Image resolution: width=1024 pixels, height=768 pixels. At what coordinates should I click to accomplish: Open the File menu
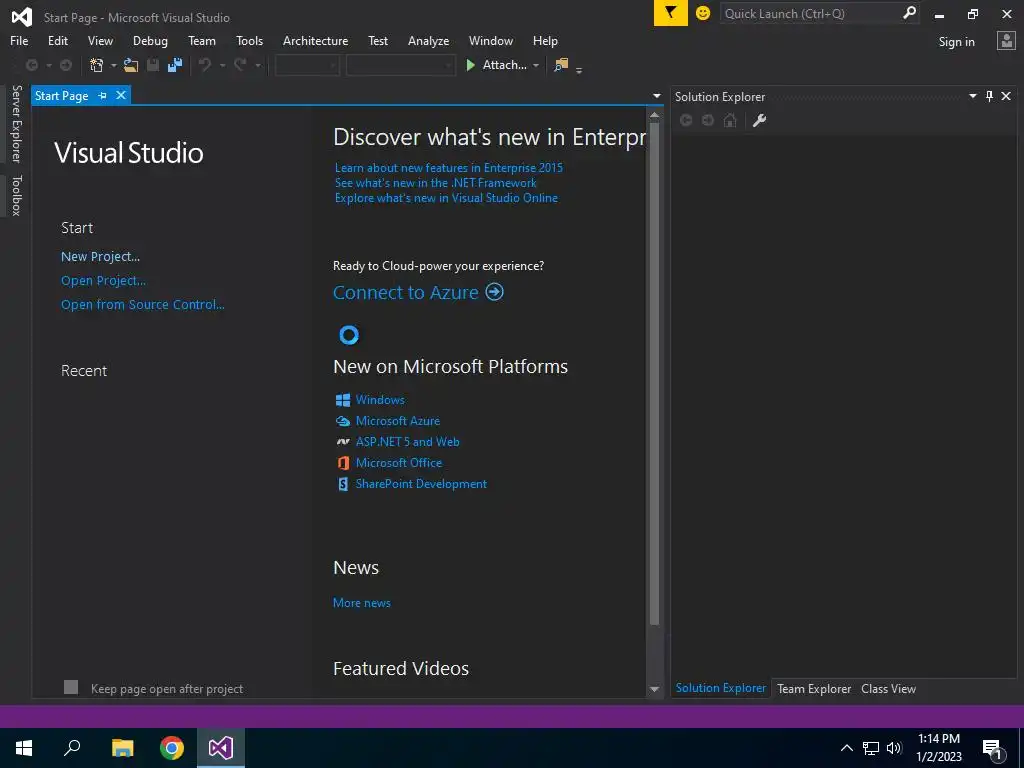coord(19,40)
